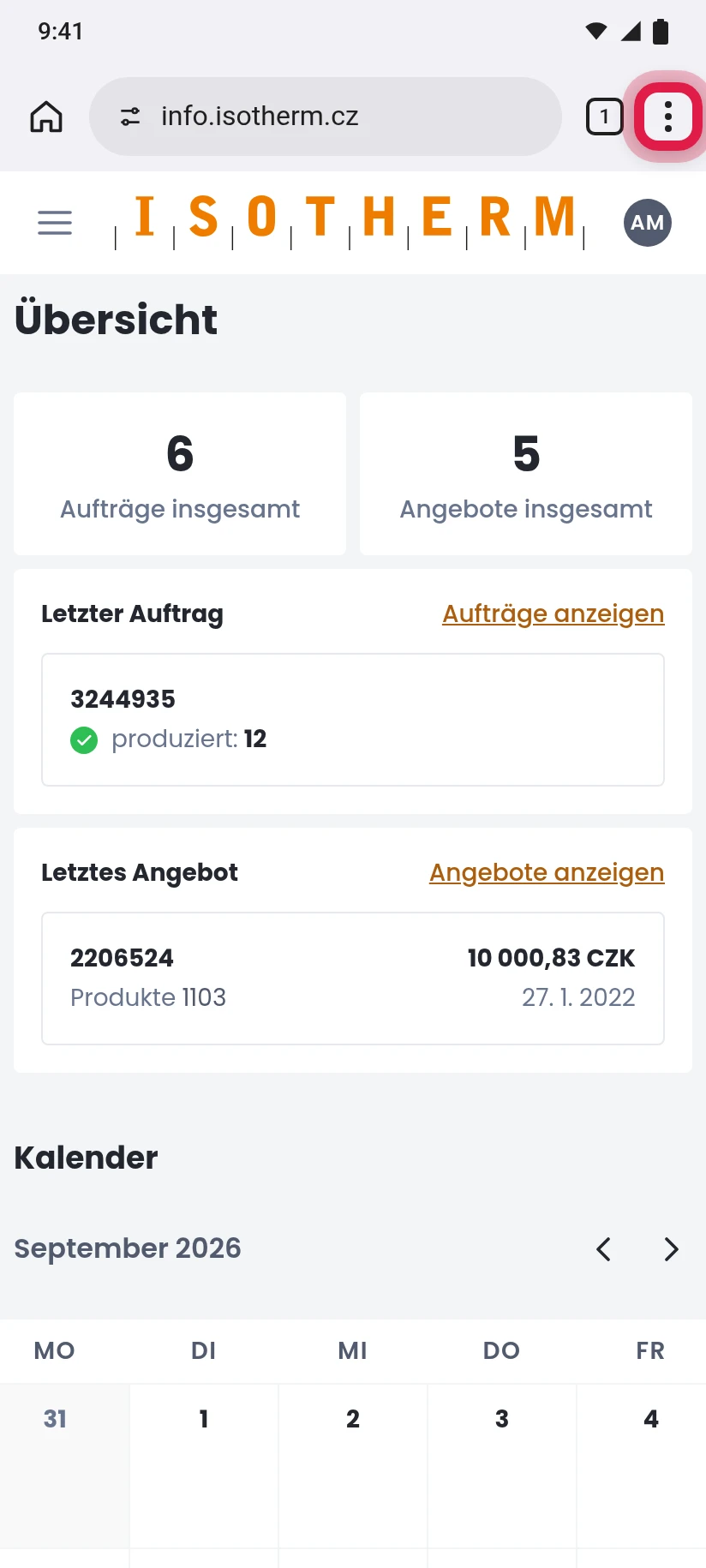Screen dimensions: 706x1568
Task: Tap the site settings icon in address bar
Action: point(130,117)
